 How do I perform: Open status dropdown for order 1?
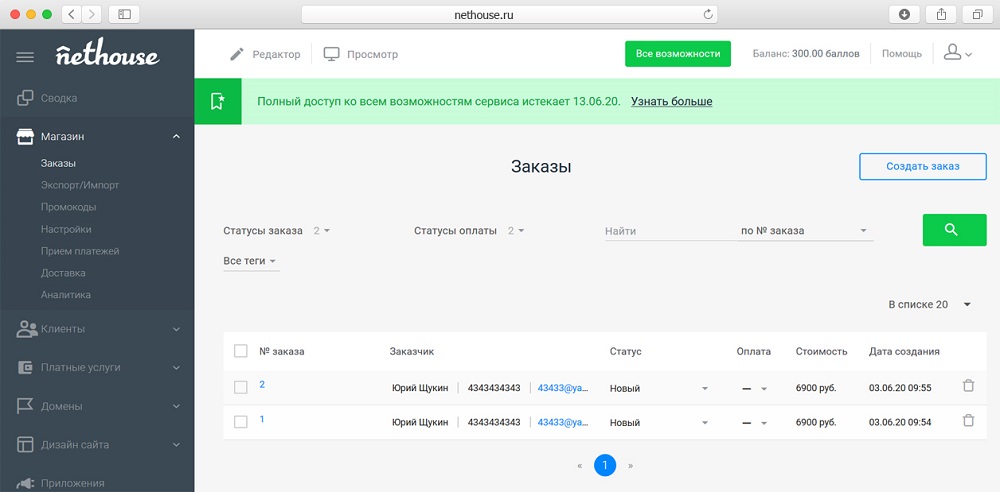pos(659,422)
